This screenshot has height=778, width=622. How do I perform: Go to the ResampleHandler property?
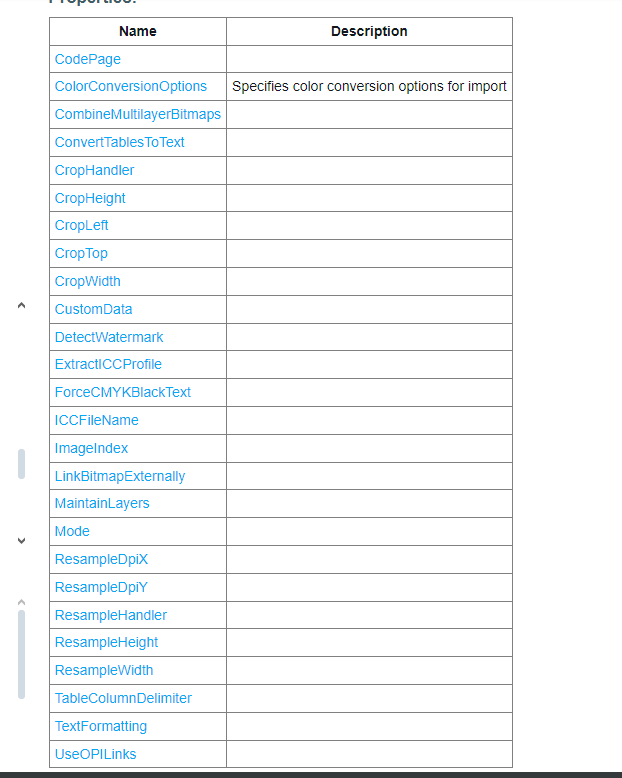click(111, 615)
